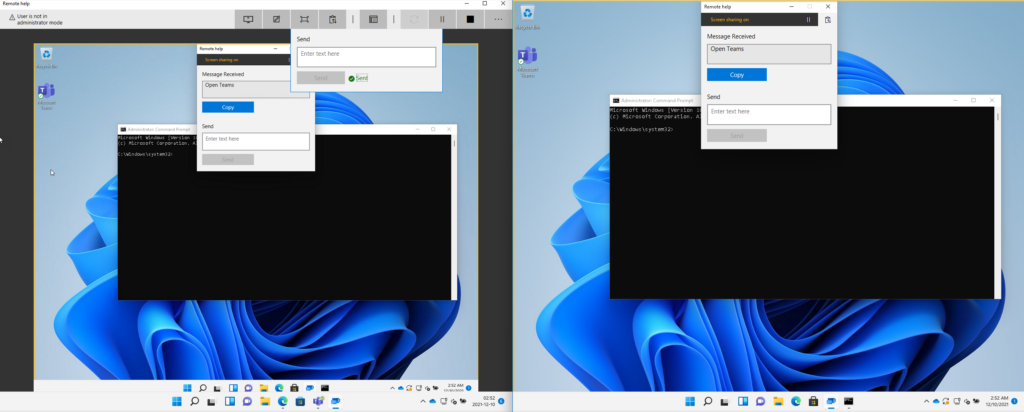Click the greyed Send button in helper popup
Viewport: 1024px width, 412px height.
[x=321, y=78]
